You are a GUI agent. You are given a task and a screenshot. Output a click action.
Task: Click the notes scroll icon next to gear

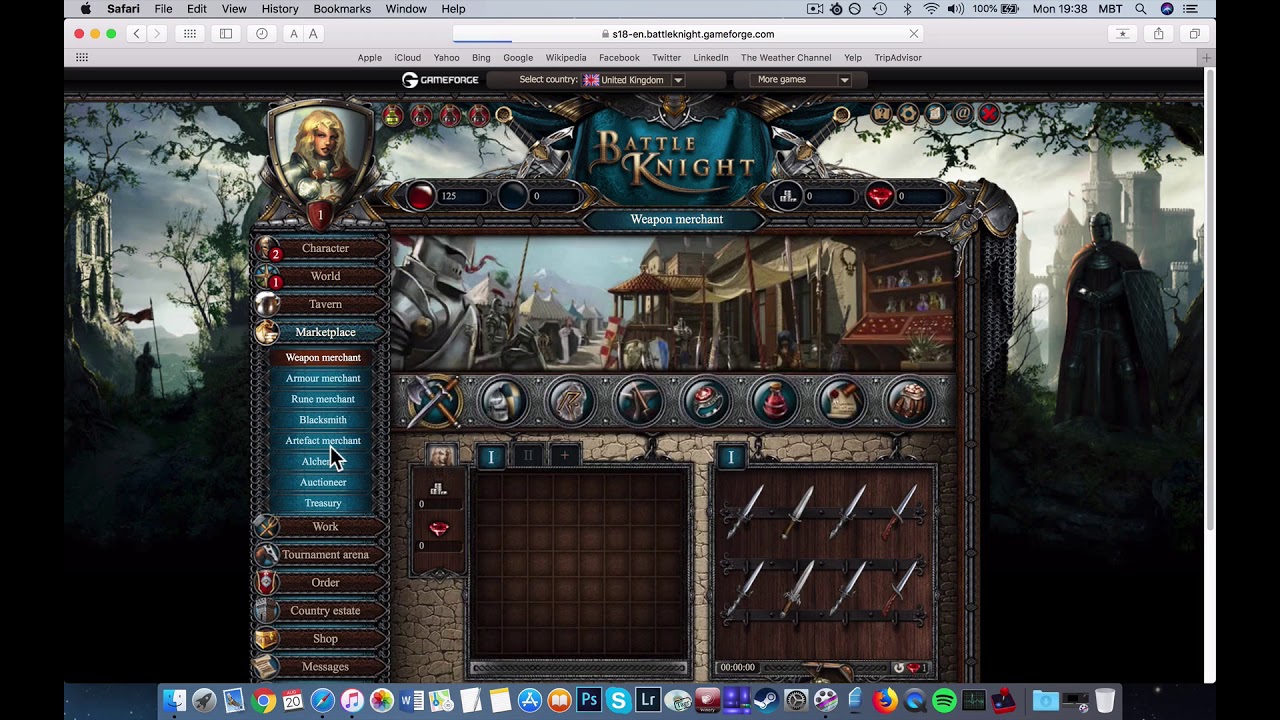pyautogui.click(x=935, y=114)
